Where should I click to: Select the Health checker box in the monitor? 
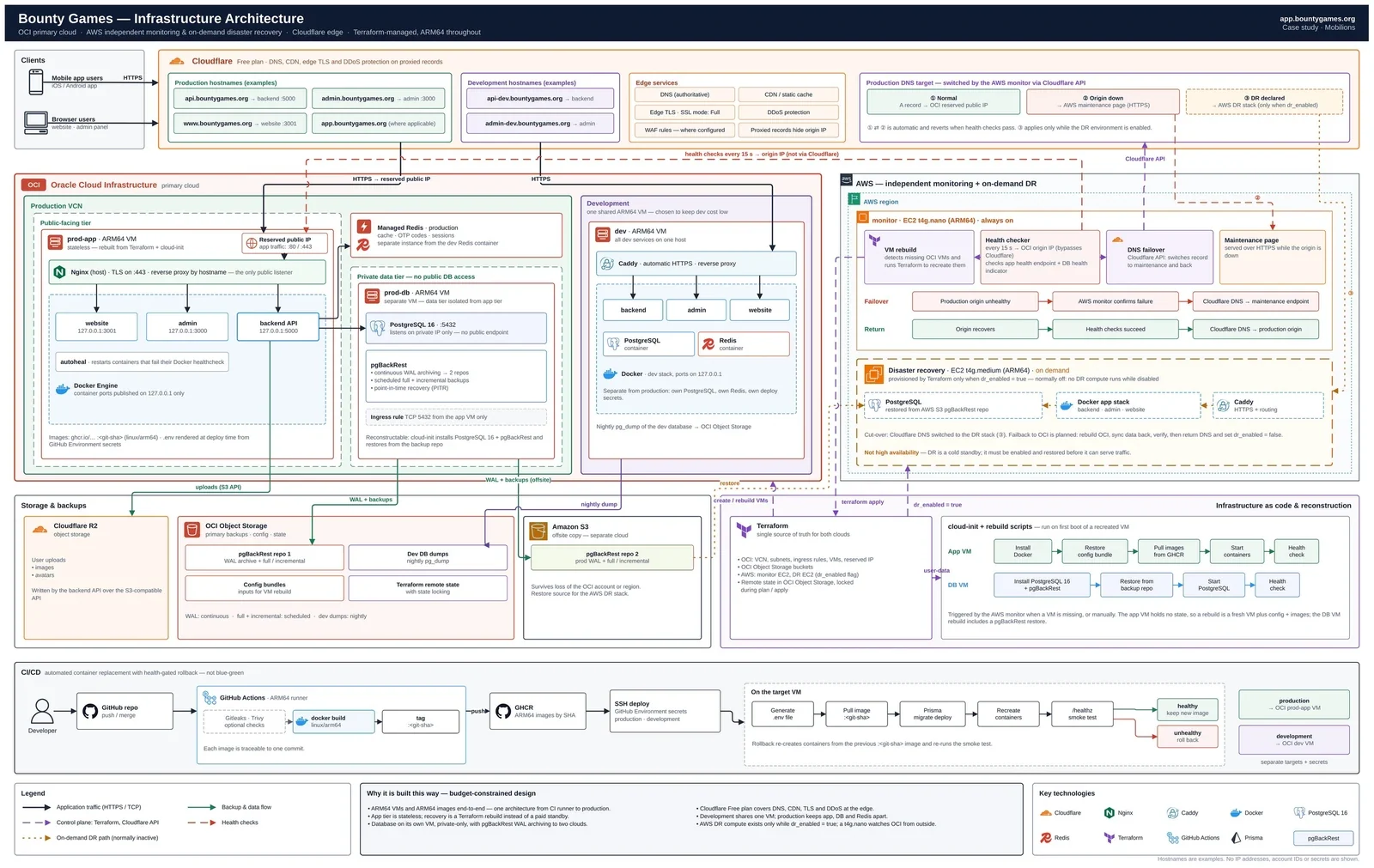tap(1041, 257)
